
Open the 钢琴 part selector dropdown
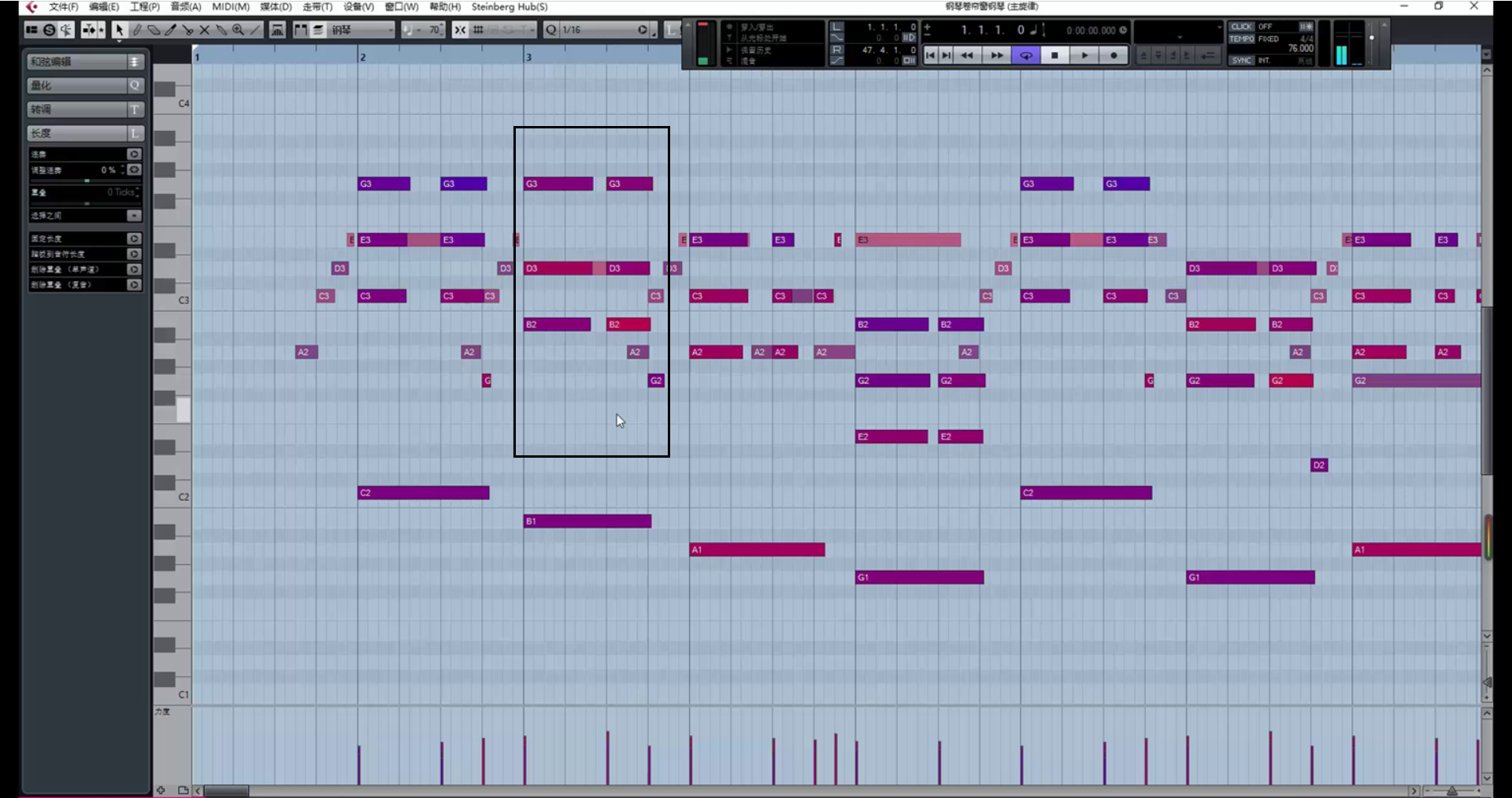click(x=361, y=30)
